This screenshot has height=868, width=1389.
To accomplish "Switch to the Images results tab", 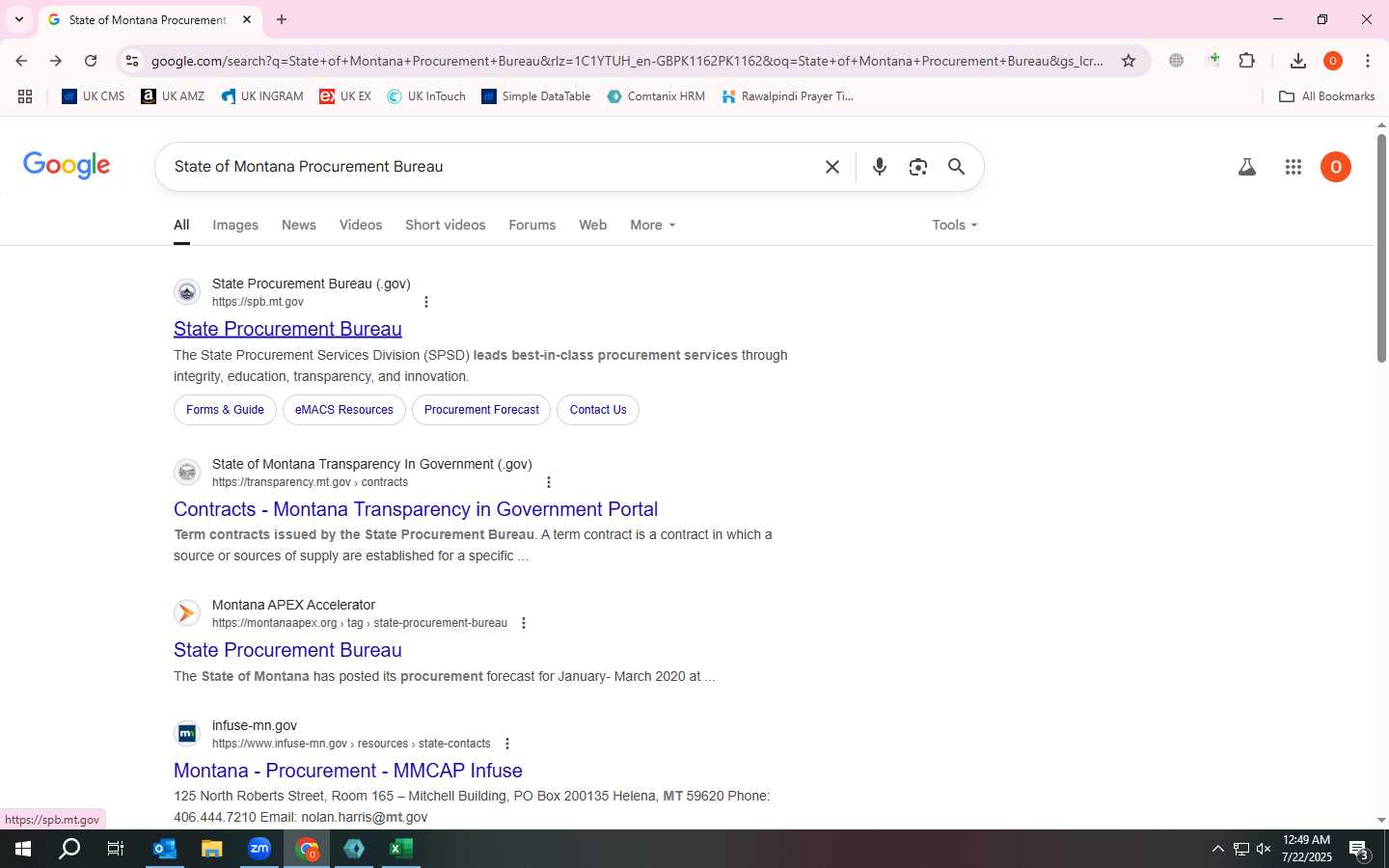I will 235,225.
